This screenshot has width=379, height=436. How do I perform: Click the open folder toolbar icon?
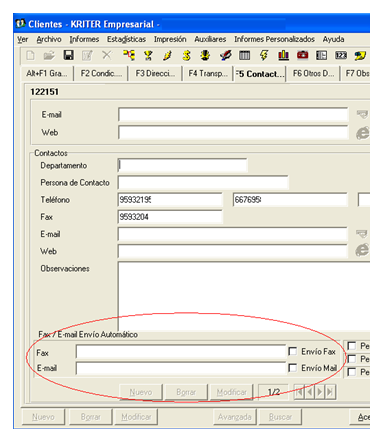[x=49, y=55]
